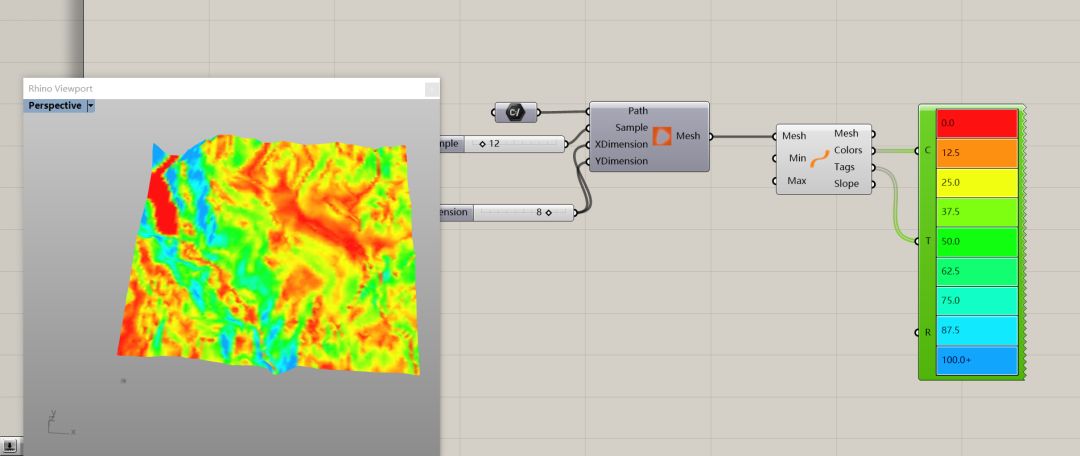This screenshot has height=456, width=1080.
Task: Click the Min input on slope component
Action: [796, 158]
